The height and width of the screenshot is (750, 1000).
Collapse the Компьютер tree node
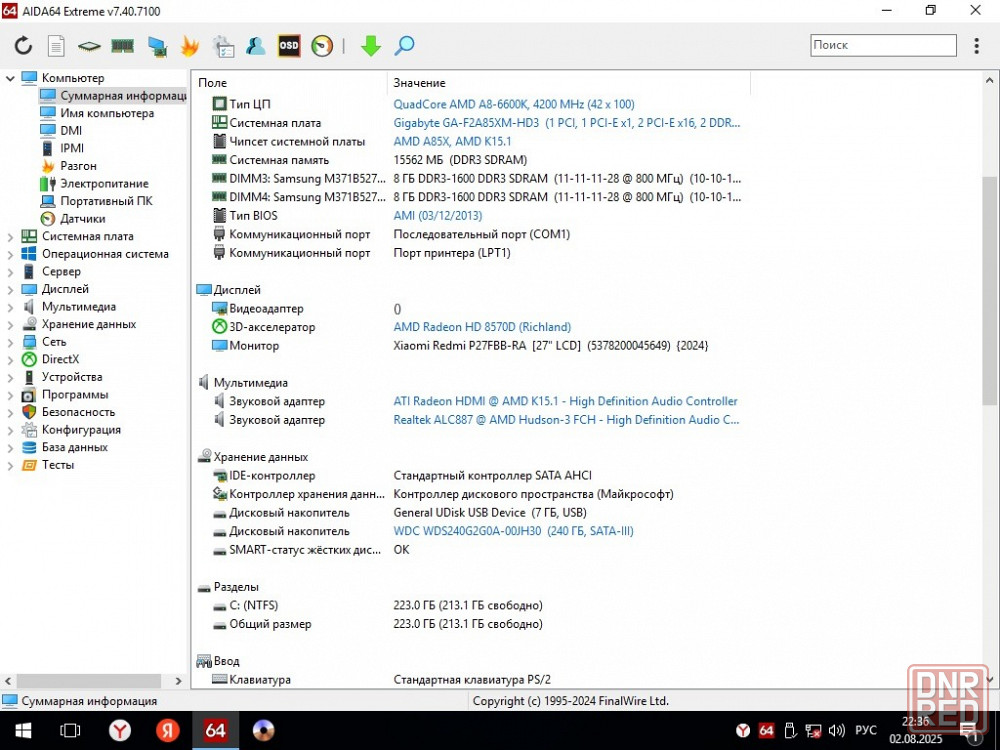tap(10, 78)
